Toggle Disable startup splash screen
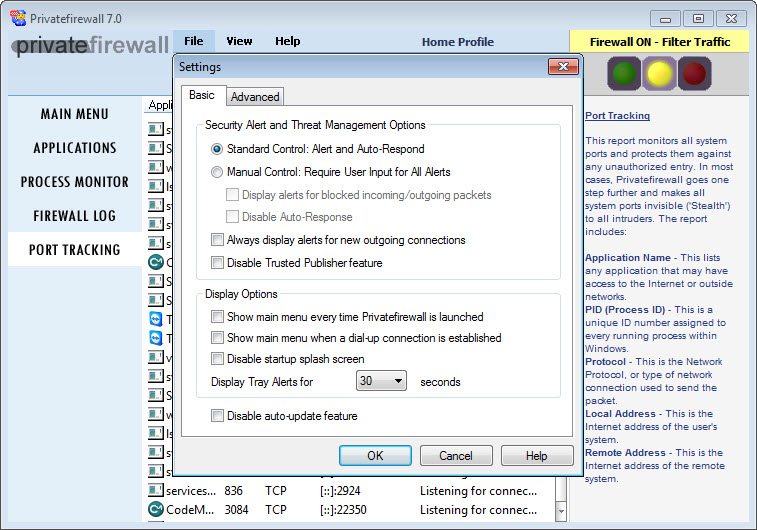 click(217, 359)
